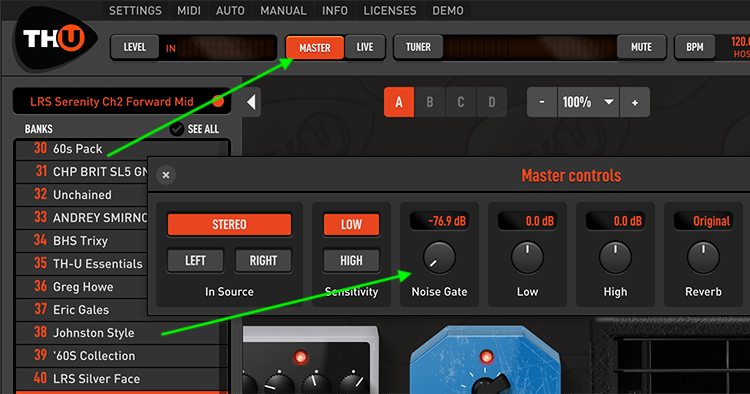Set Sensitivity to HIGH
The width and height of the screenshot is (750, 394).
[x=352, y=261]
